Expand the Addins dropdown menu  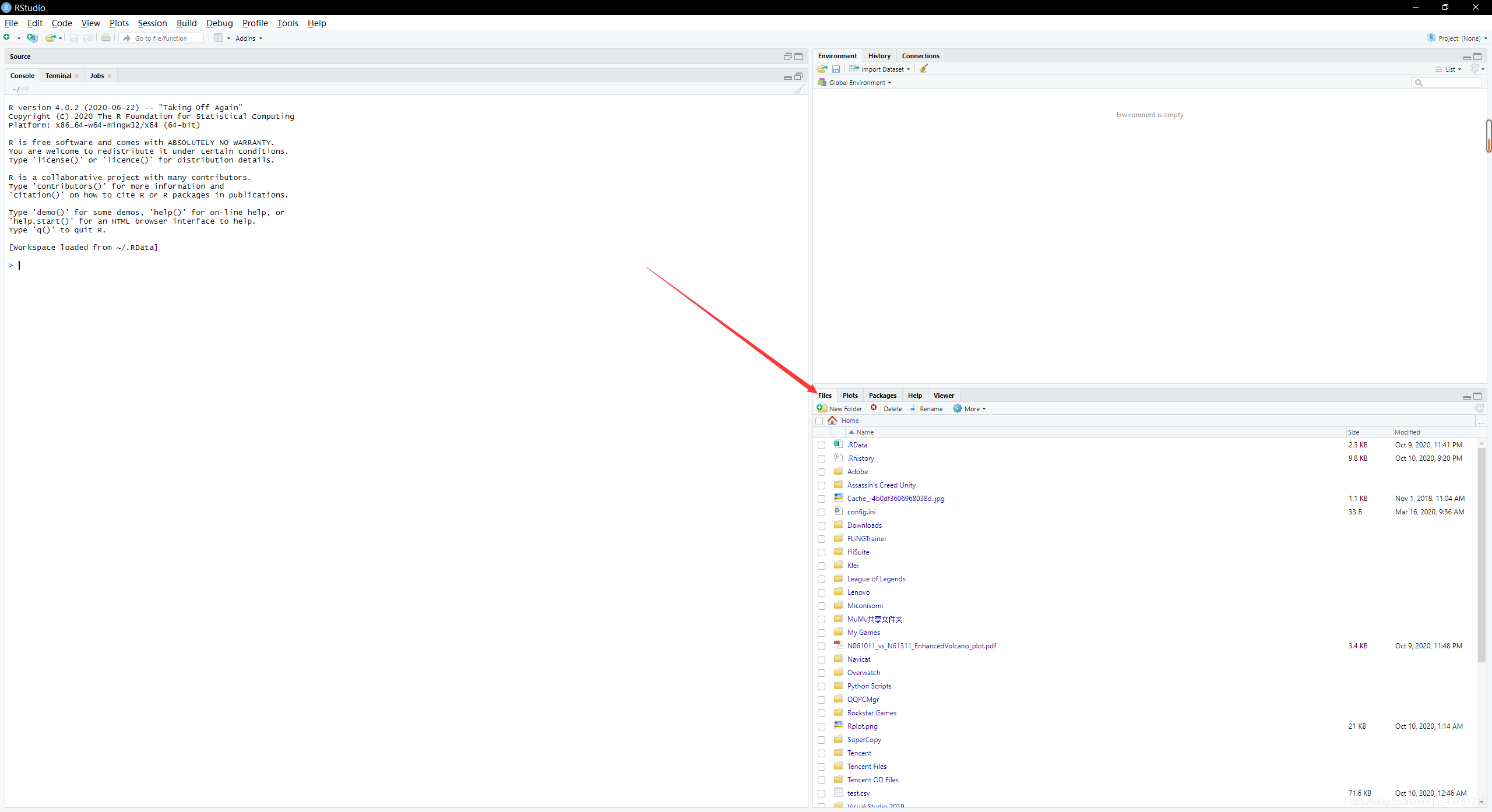tap(249, 38)
